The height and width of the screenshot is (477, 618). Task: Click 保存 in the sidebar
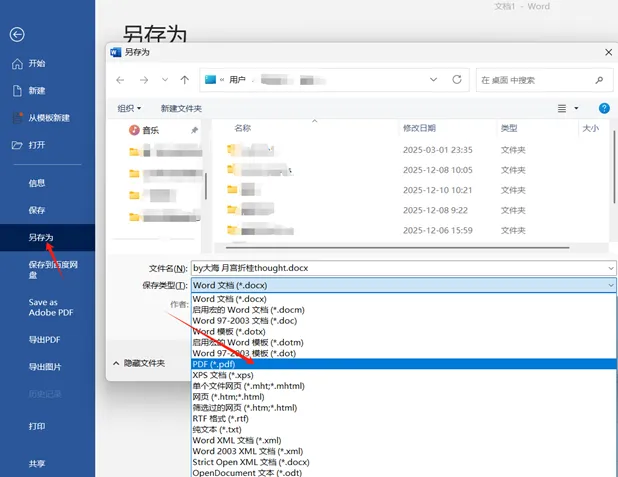tap(37, 210)
